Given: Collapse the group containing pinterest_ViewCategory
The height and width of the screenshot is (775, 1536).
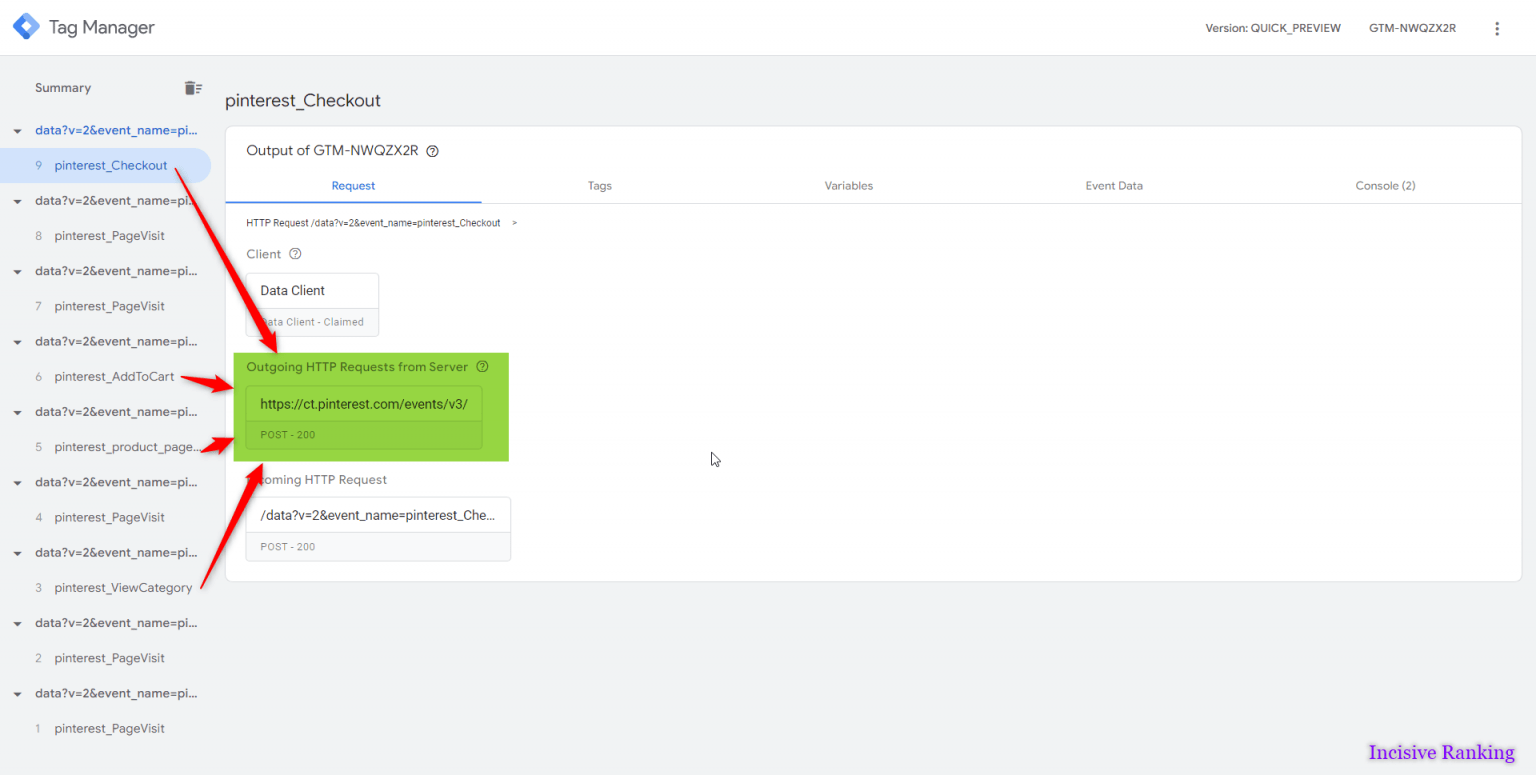Looking at the screenshot, I should tap(16, 552).
